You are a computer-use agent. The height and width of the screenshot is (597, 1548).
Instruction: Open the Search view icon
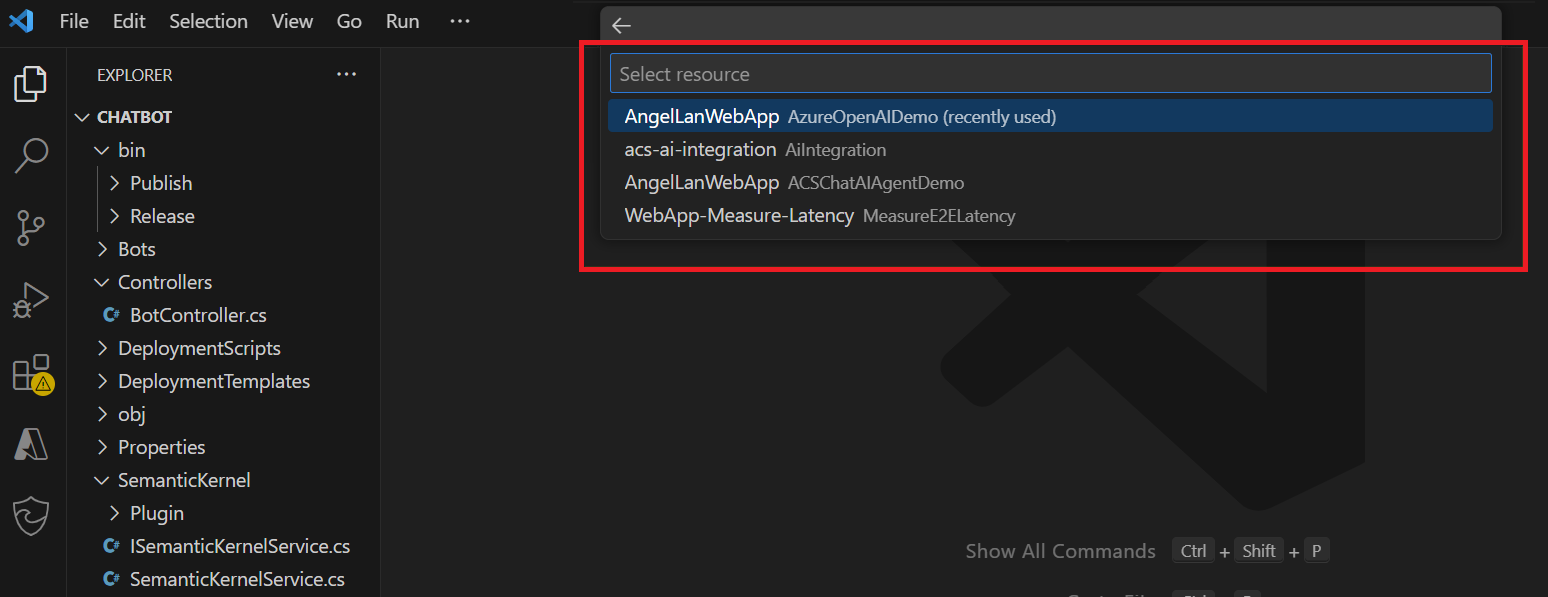click(x=30, y=156)
